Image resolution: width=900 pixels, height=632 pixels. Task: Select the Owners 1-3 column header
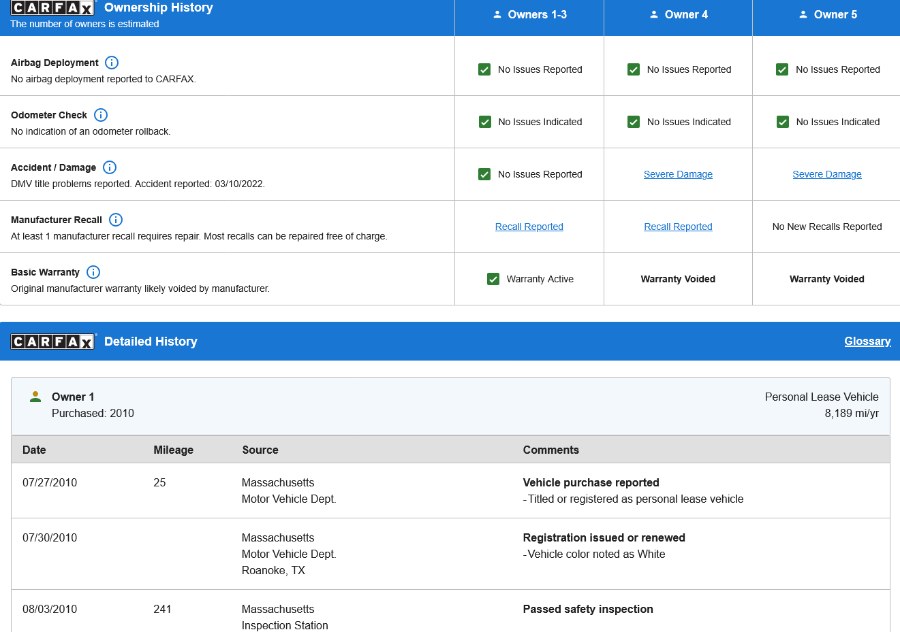coord(529,18)
